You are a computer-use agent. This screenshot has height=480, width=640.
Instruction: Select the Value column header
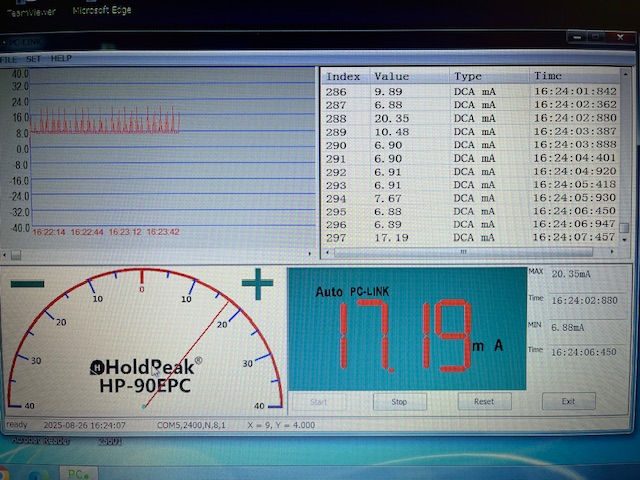pos(409,76)
